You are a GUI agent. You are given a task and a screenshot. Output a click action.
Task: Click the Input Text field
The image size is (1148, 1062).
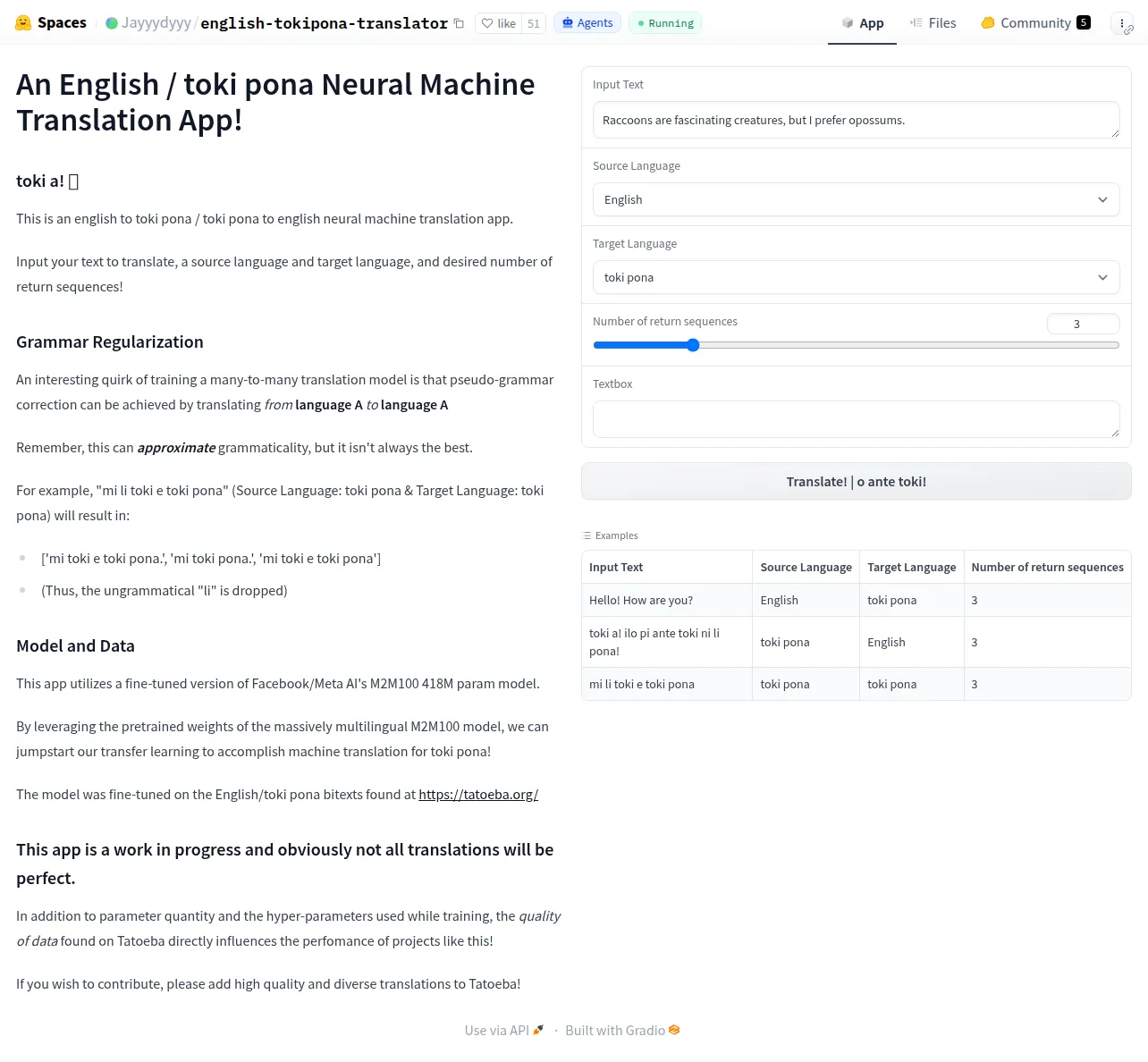856,120
